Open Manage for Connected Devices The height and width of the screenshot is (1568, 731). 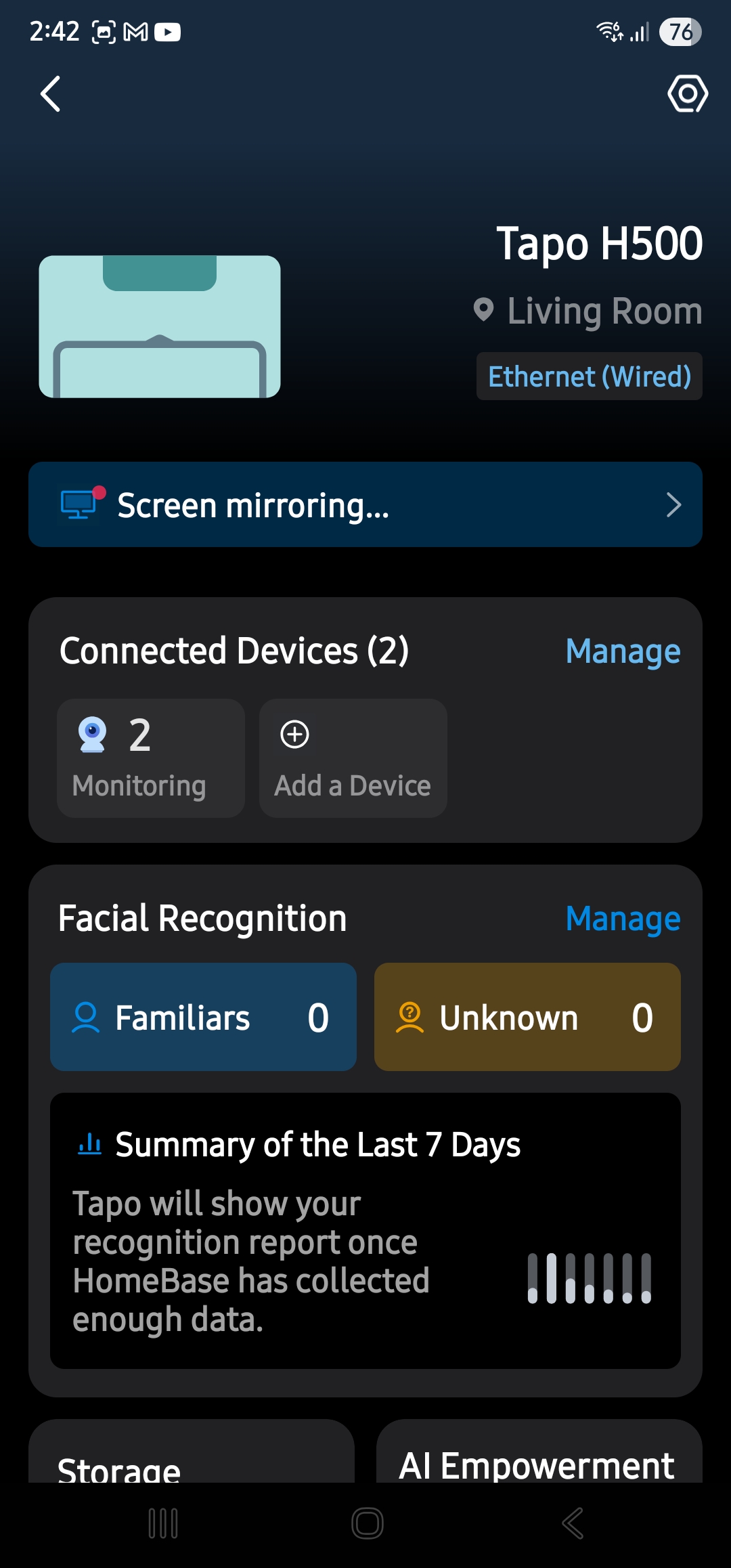pos(623,651)
